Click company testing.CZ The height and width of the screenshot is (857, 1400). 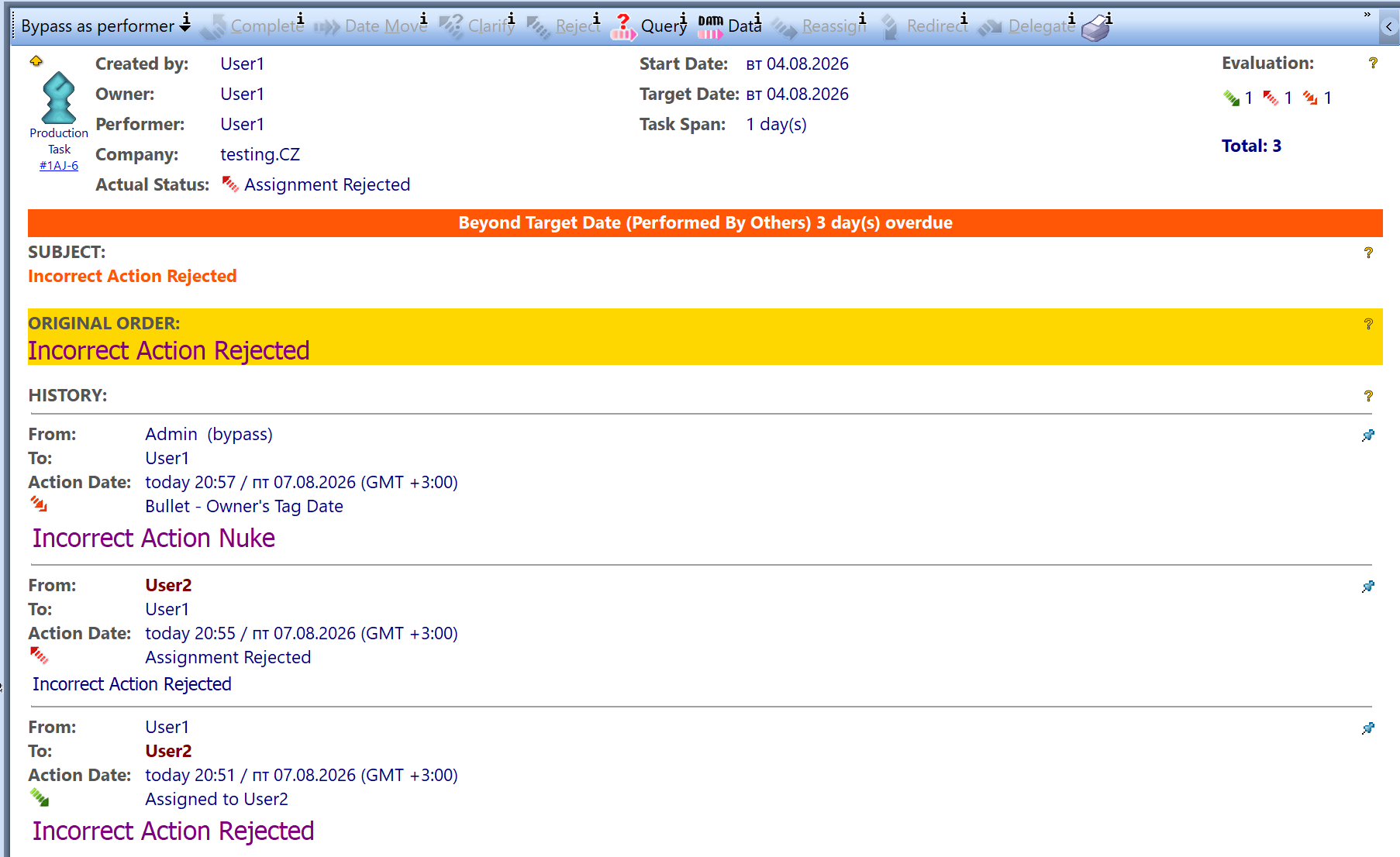pos(260,154)
